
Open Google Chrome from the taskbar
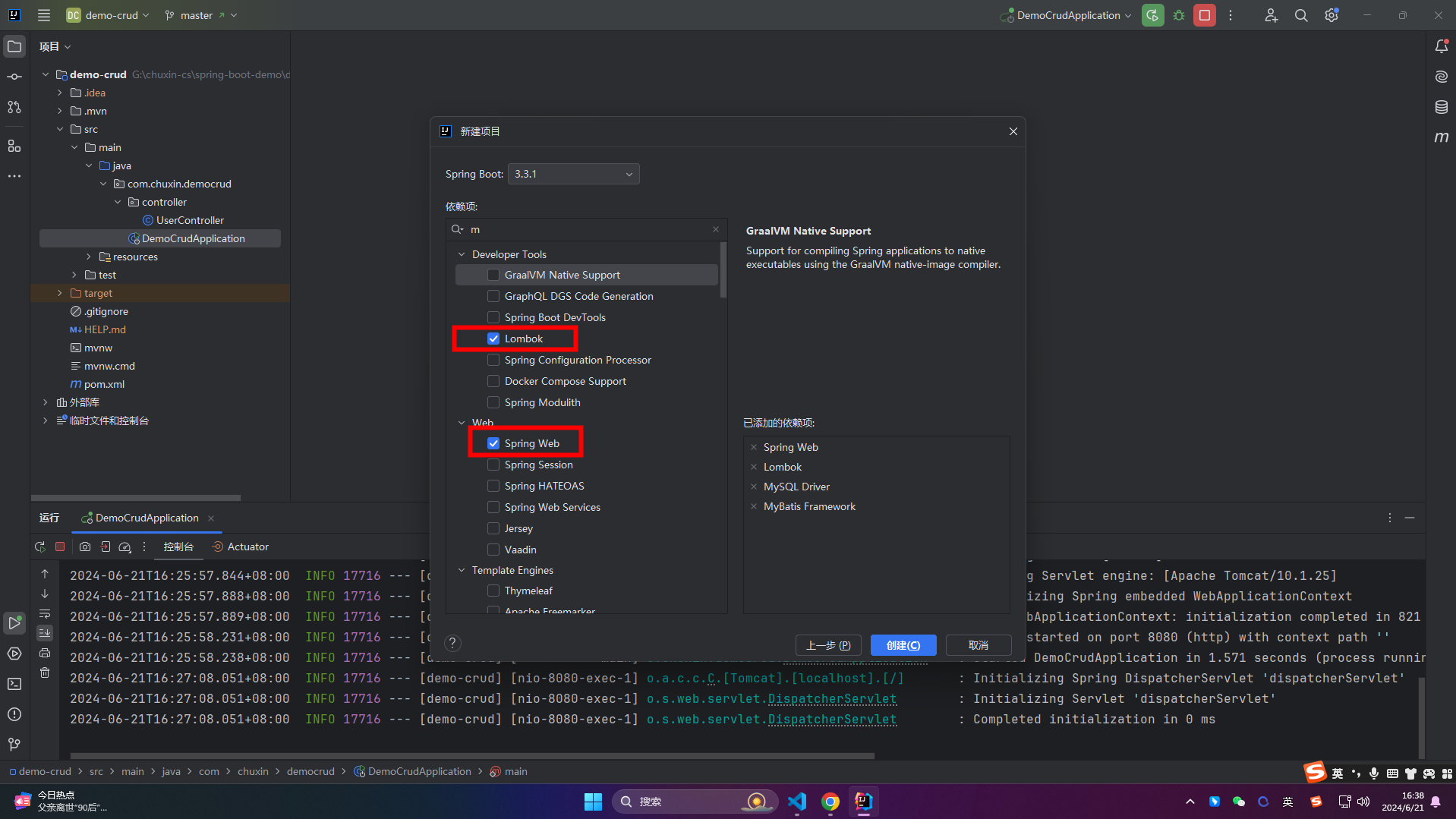click(x=830, y=802)
